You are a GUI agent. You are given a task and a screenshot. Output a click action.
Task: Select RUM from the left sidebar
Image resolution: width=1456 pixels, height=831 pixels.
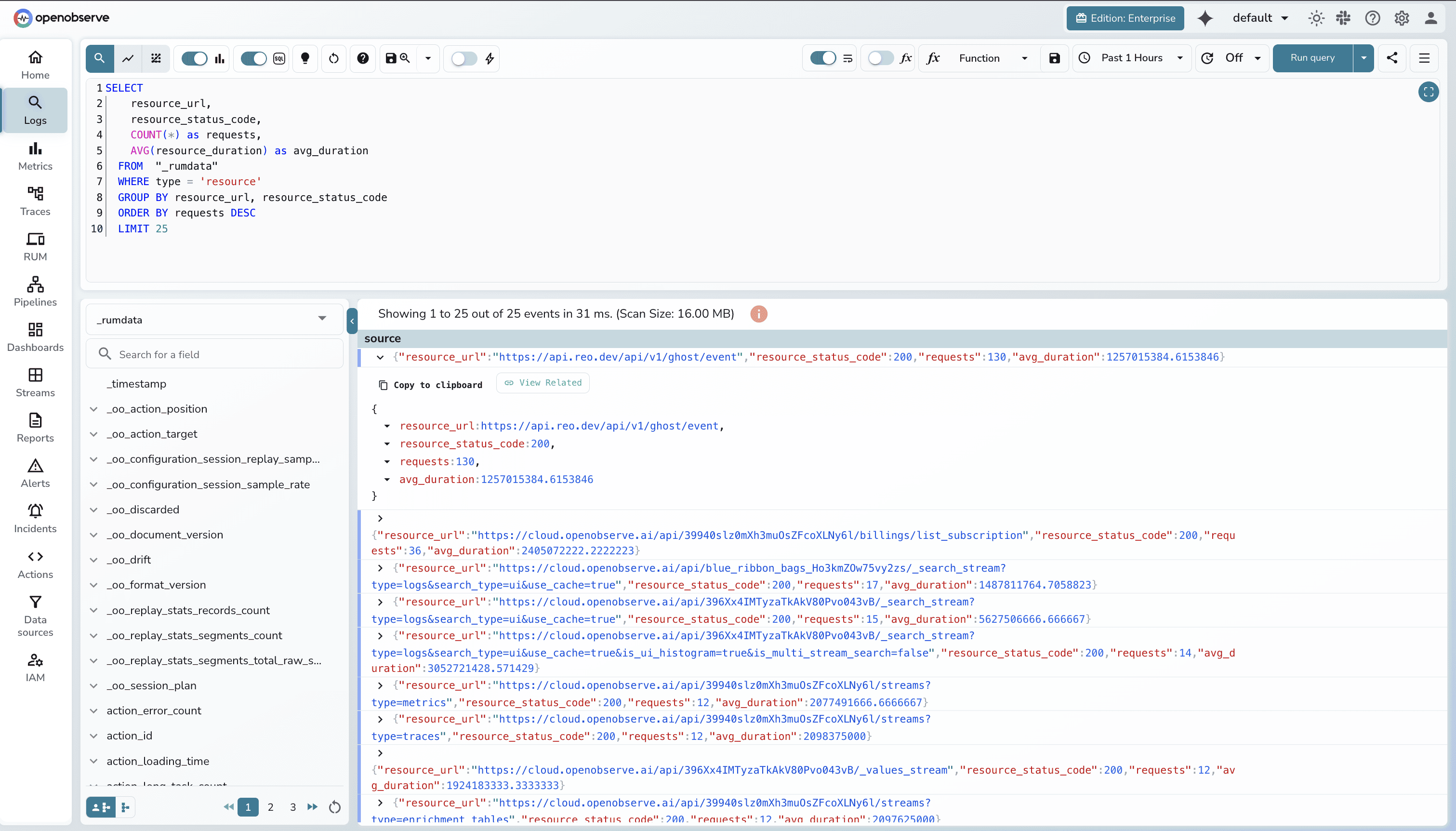35,246
